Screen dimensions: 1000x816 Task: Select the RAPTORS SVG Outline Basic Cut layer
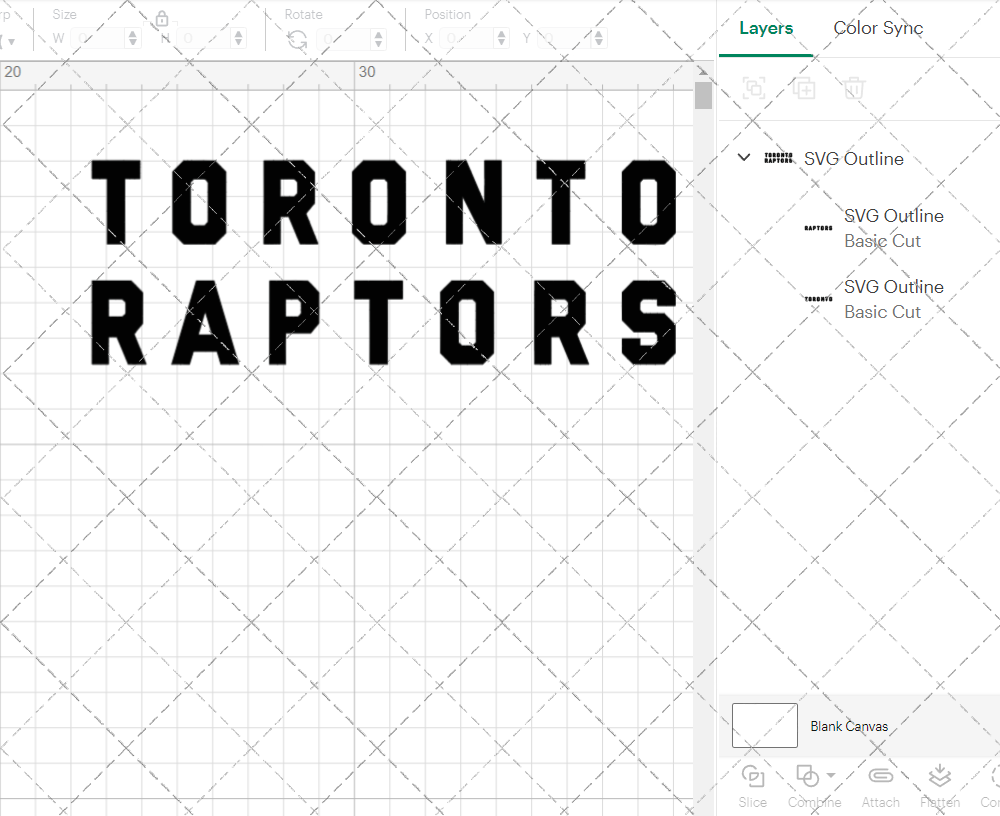(894, 228)
